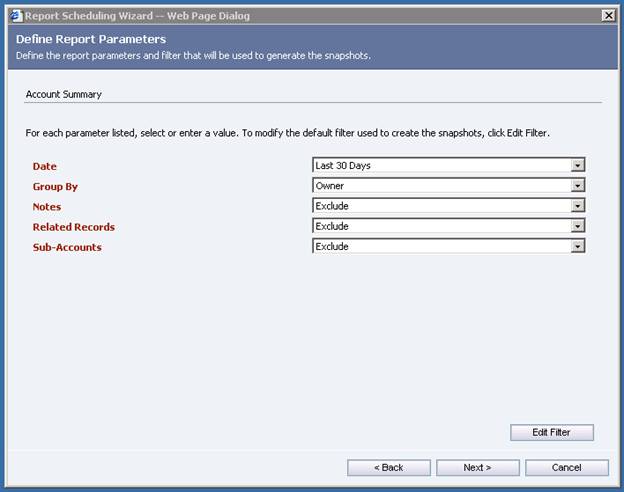Select the Sub-Accounts parameter label
This screenshot has height=492, width=624.
67,247
